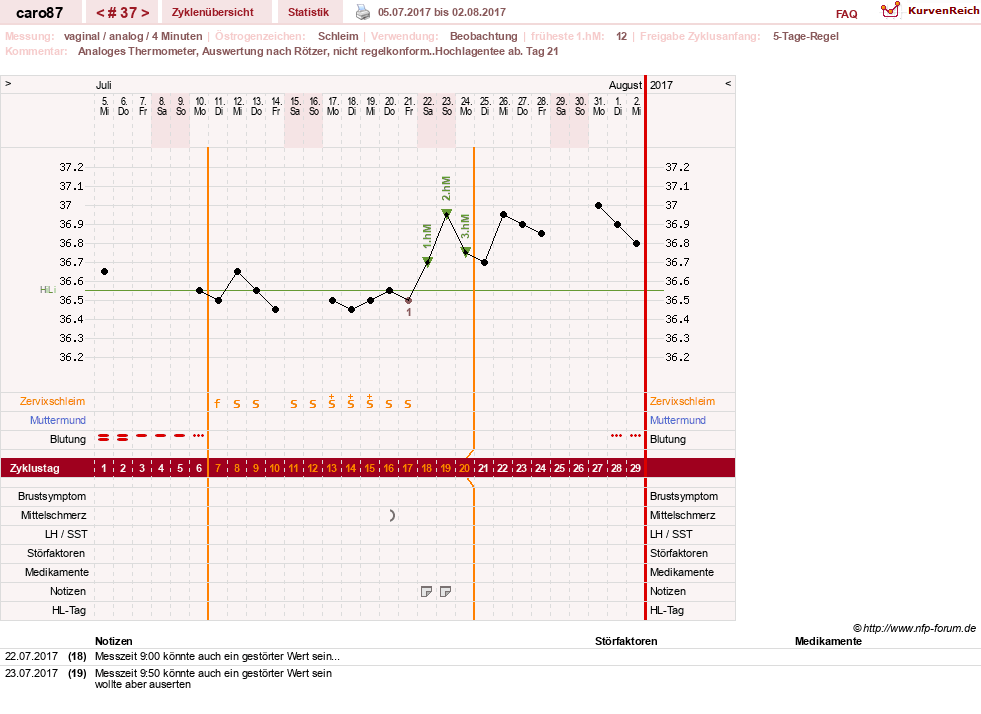Select the caro87 user tab
The height and width of the screenshot is (714, 981).
click(39, 13)
